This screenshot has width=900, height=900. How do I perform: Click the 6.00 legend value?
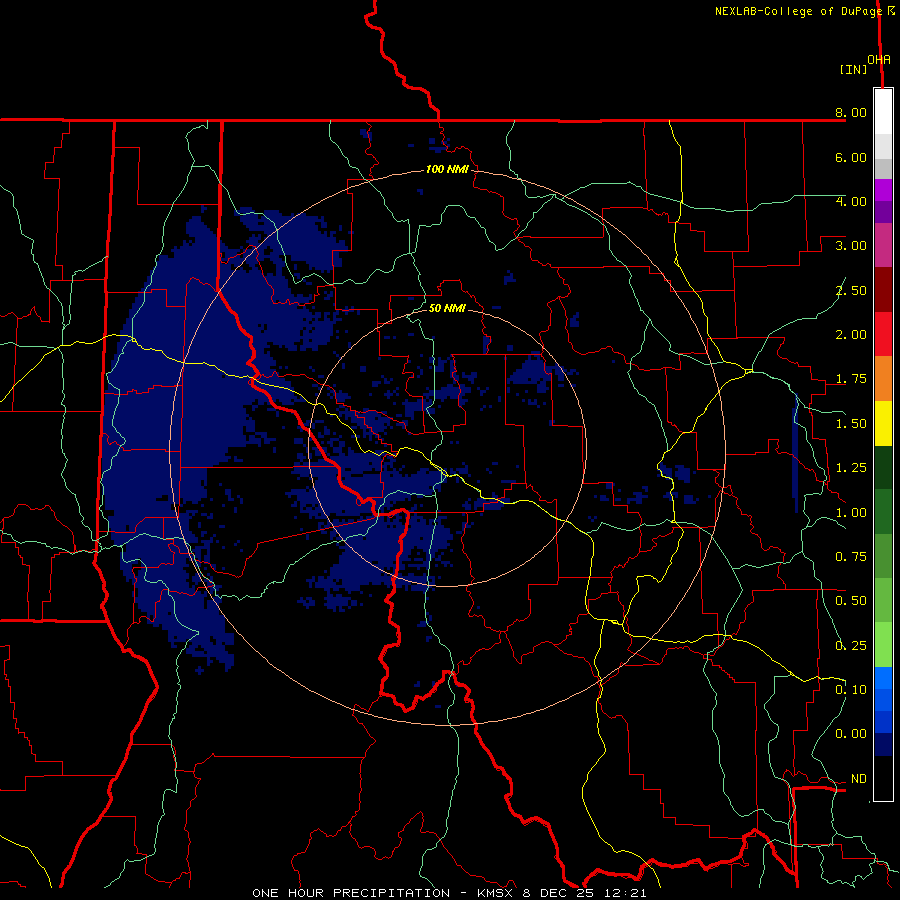coord(851,157)
